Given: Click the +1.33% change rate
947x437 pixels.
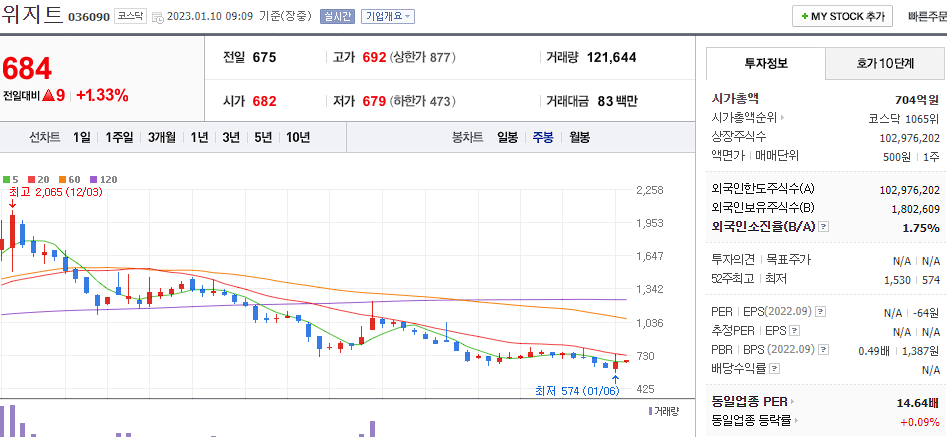Looking at the screenshot, I should pos(102,95).
